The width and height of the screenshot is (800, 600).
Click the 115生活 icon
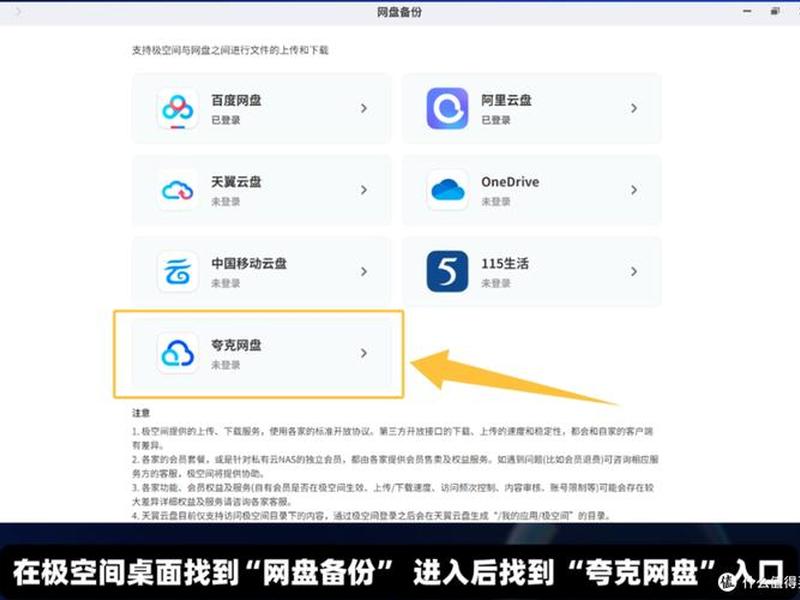[447, 271]
